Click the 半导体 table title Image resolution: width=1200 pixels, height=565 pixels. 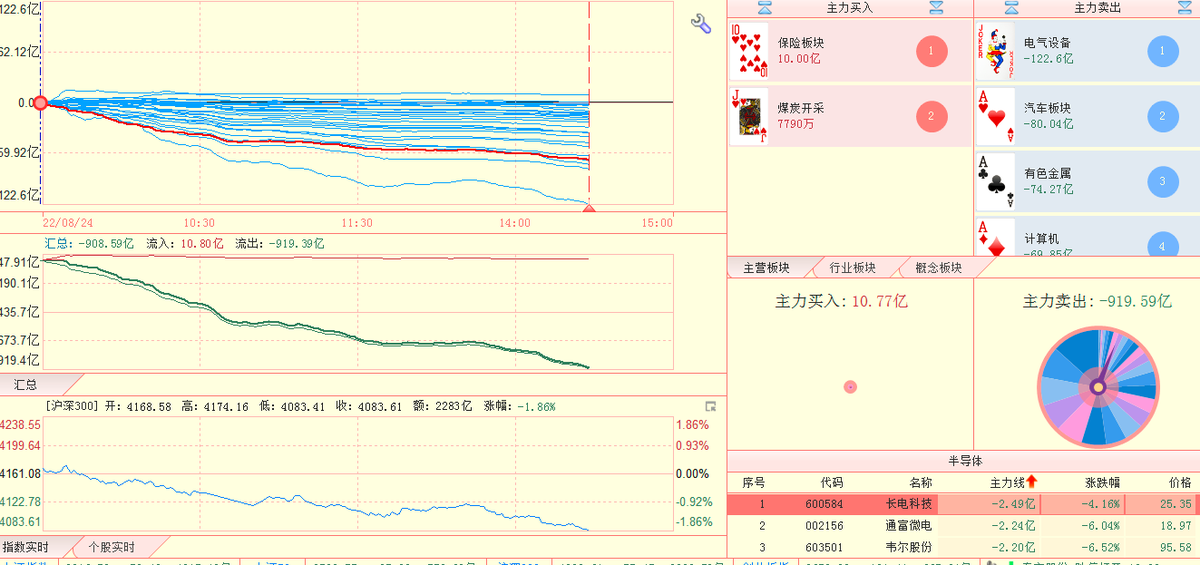pyautogui.click(x=965, y=461)
